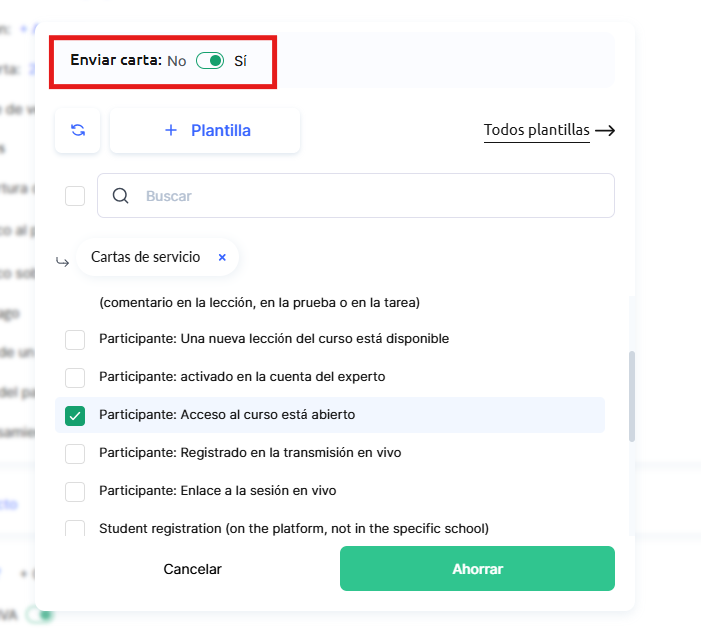Check activado en la cuenta del experto
Image resolution: width=701 pixels, height=643 pixels.
(x=75, y=378)
